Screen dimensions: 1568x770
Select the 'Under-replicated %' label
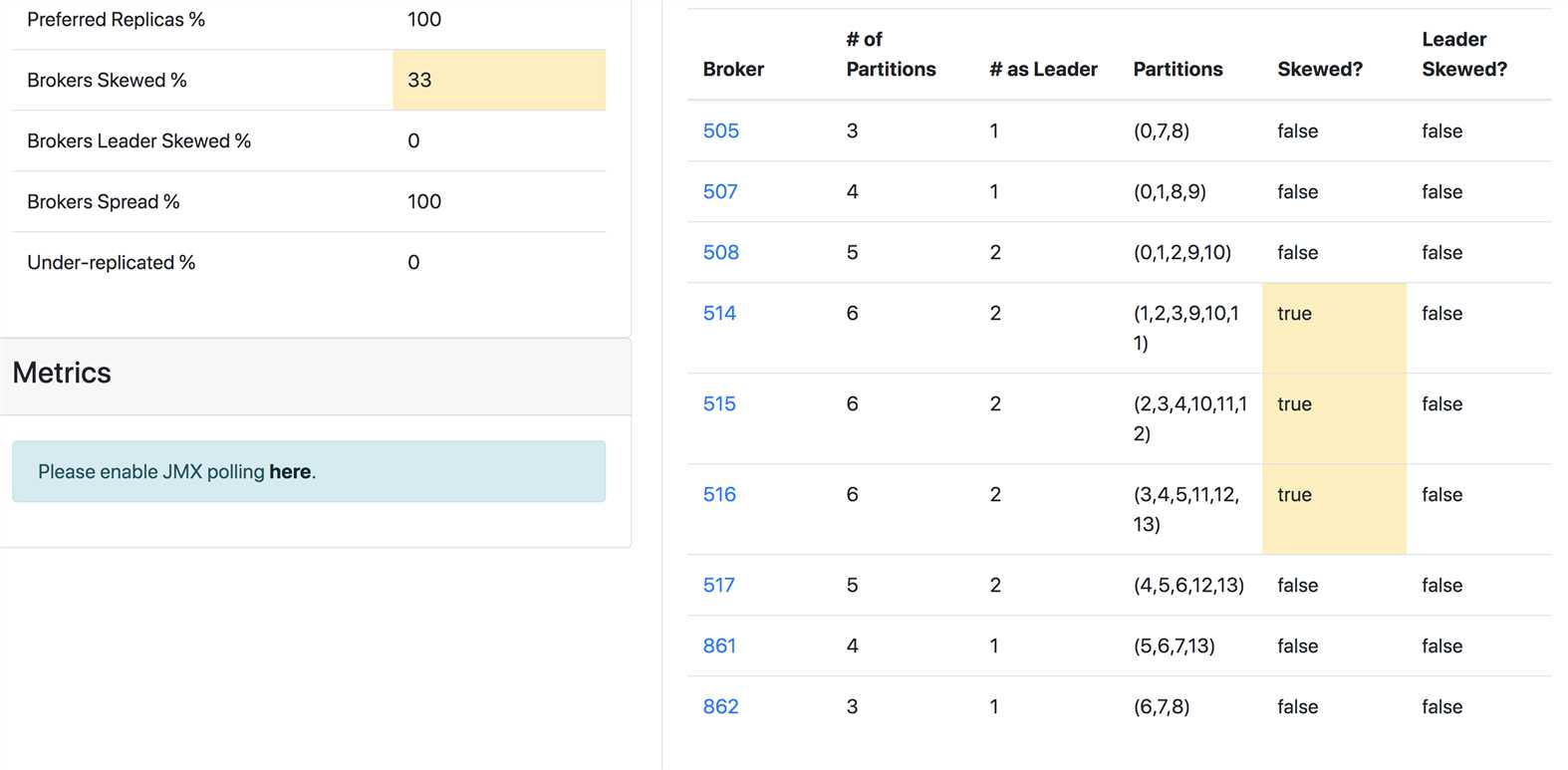pos(111,262)
